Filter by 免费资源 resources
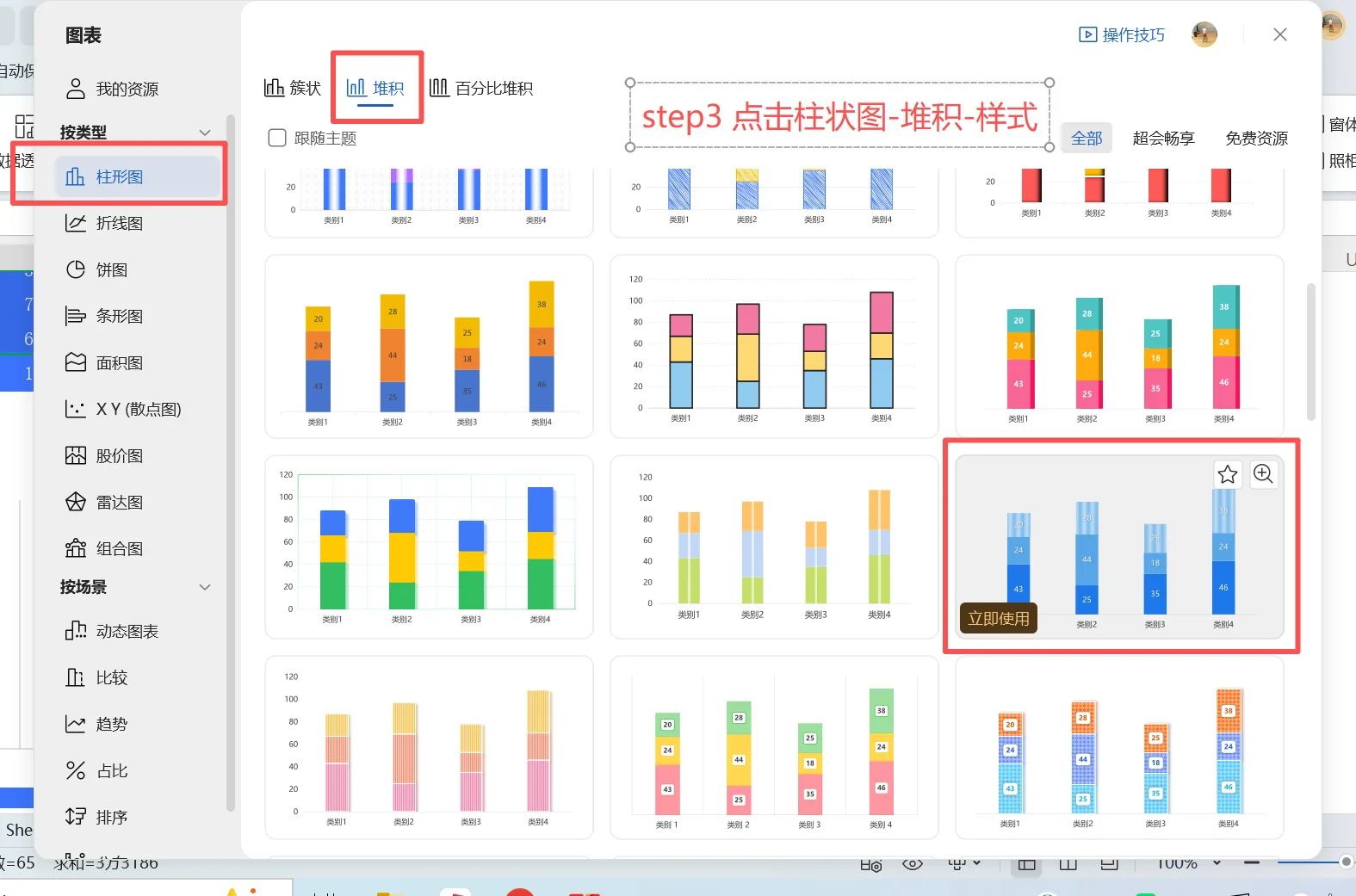The image size is (1356, 896). pyautogui.click(x=1256, y=138)
